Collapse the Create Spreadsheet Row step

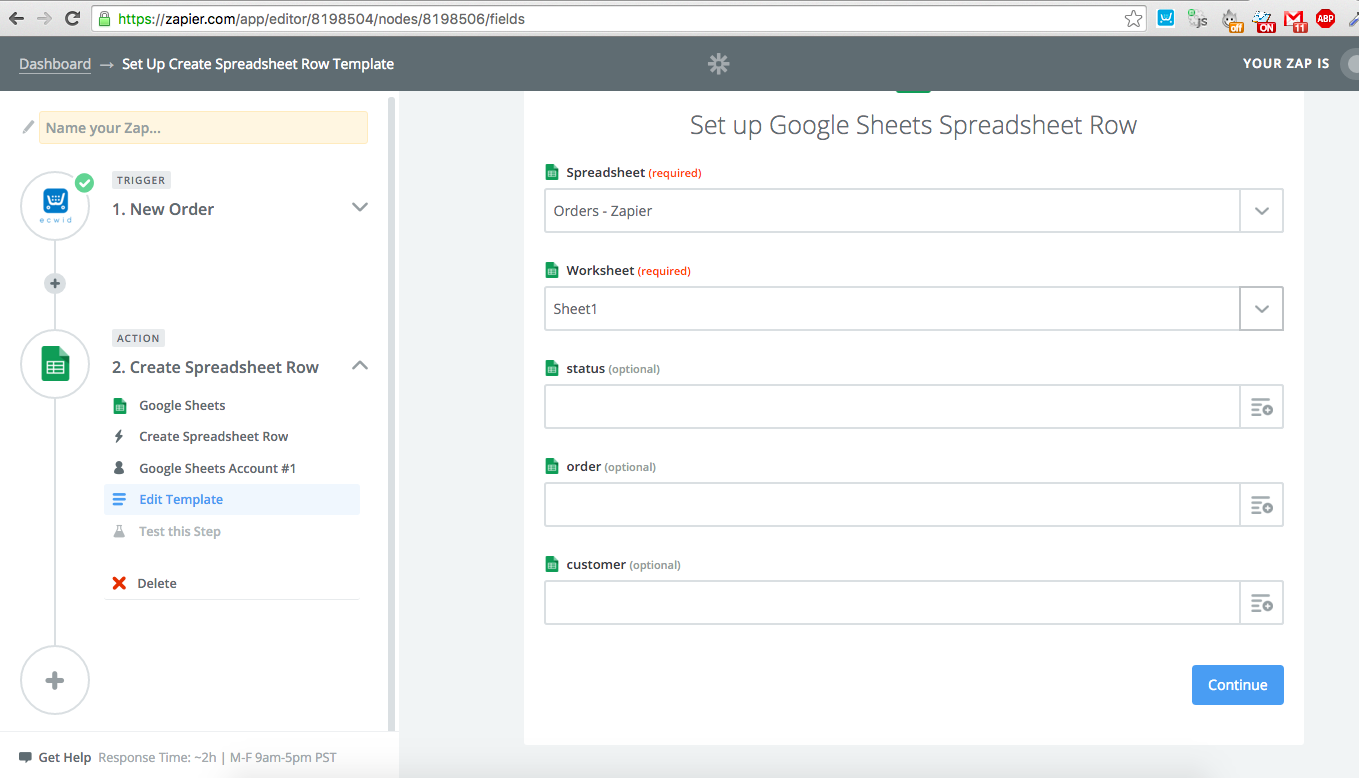pos(360,366)
